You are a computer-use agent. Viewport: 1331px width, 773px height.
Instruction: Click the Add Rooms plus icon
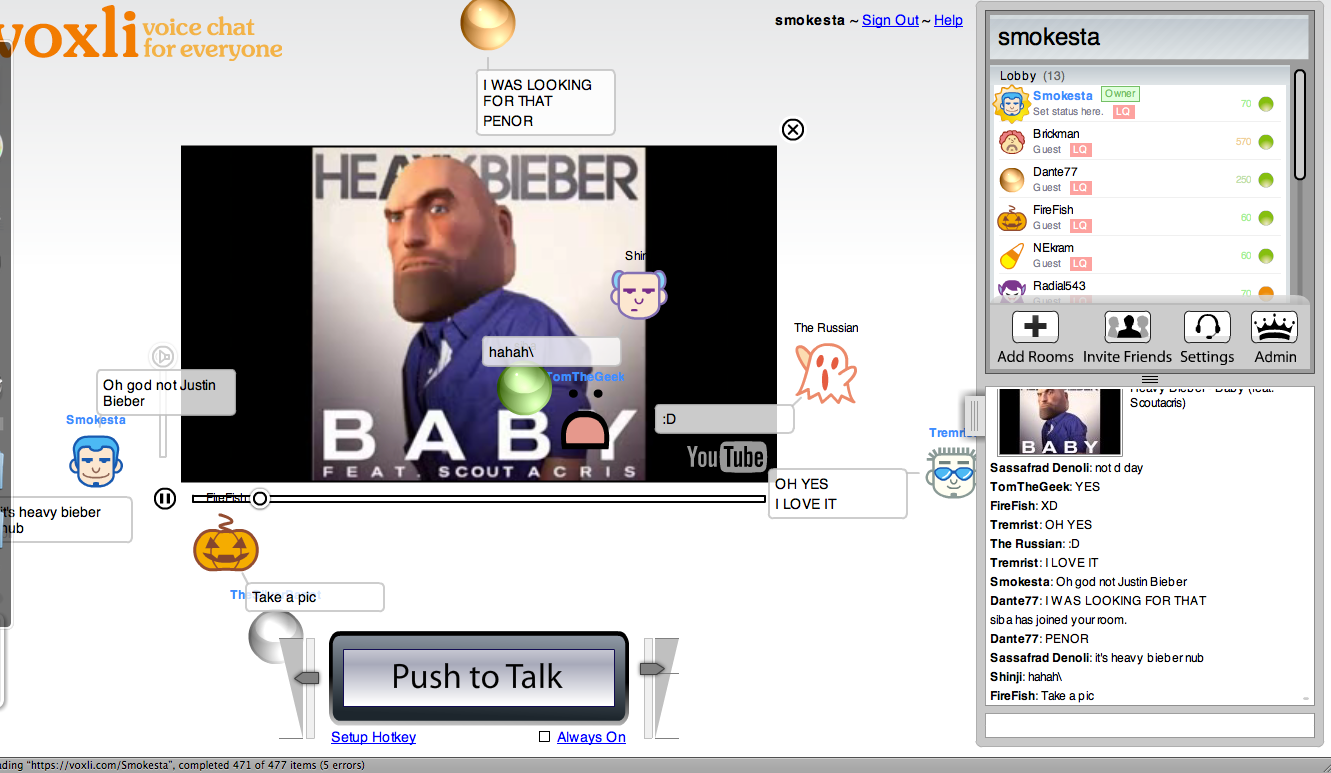(x=1035, y=327)
